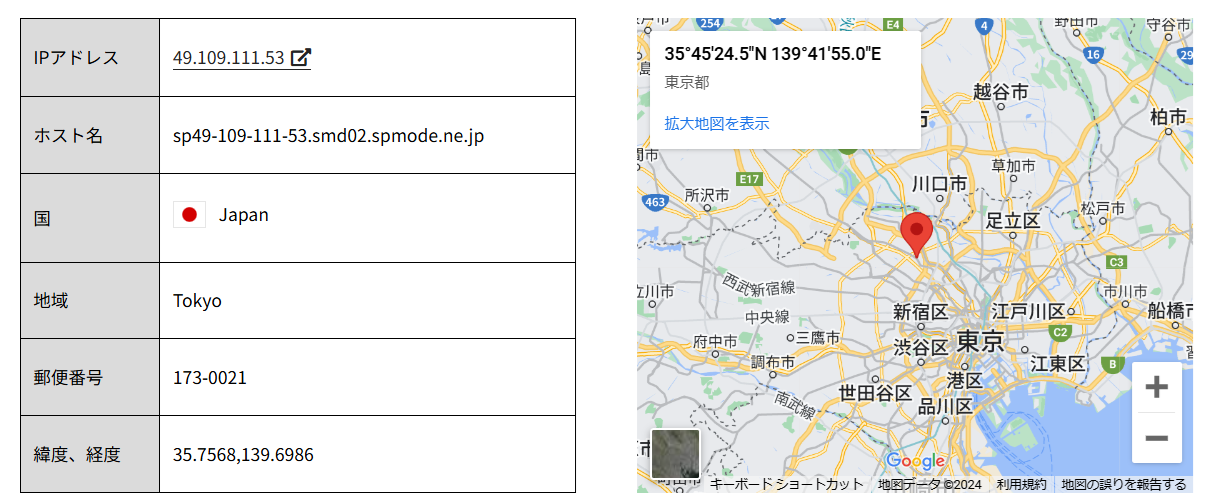1214x503 pixels.
Task: Zoom out with the map minus button
Action: pos(1157,438)
